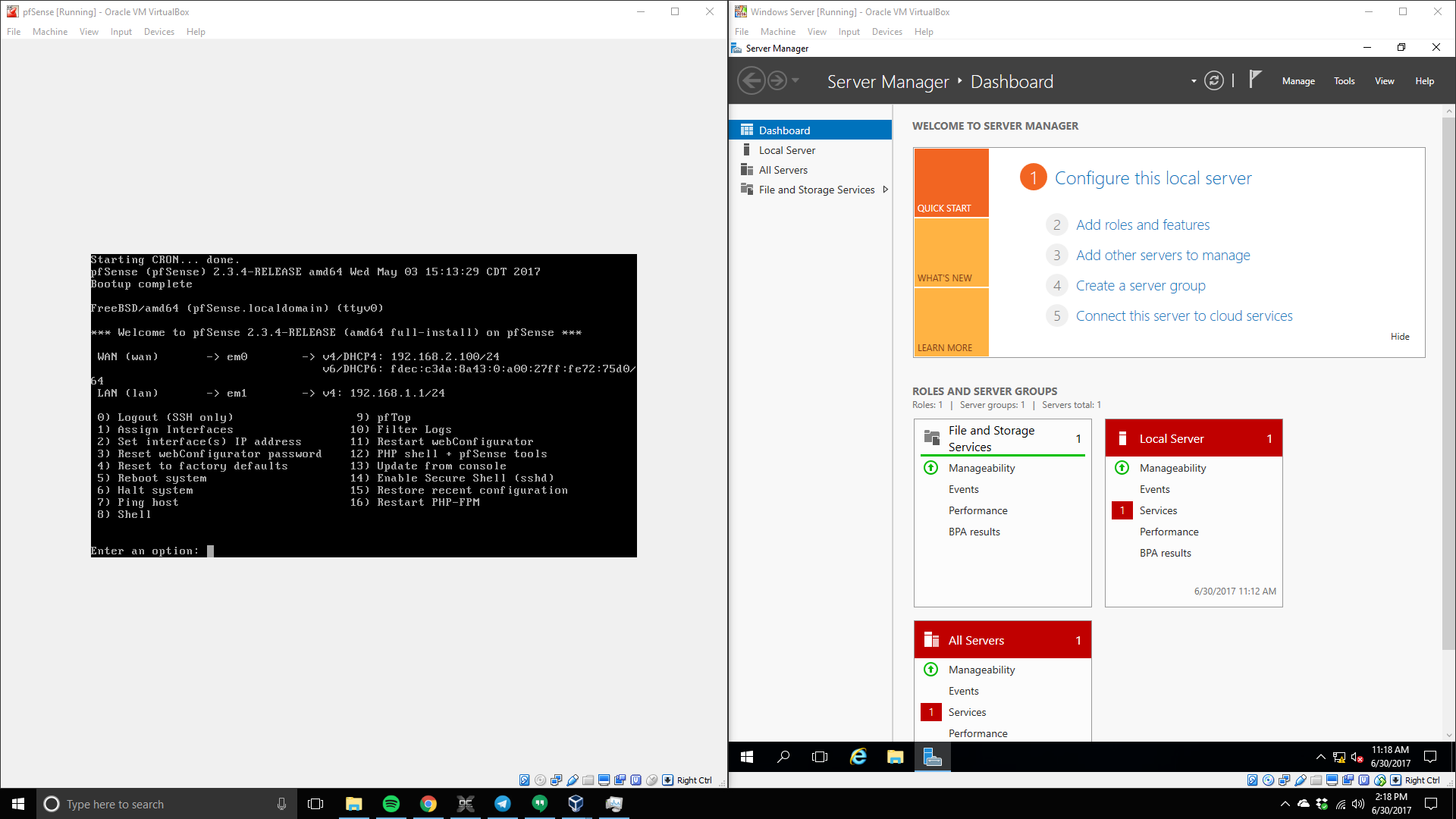1456x819 pixels.
Task: Open Internet Explorer from guest taskbar
Action: 858,757
